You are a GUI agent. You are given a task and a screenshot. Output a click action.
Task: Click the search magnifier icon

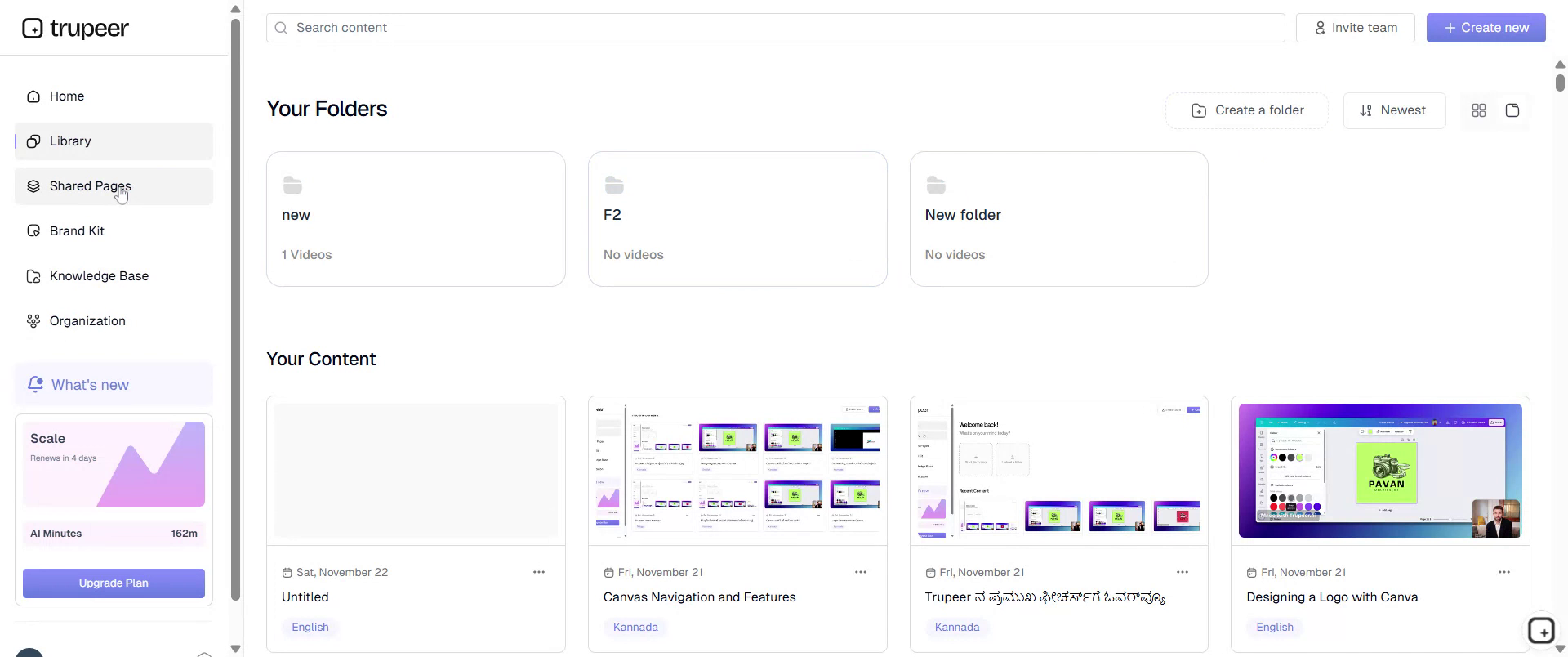tap(281, 28)
